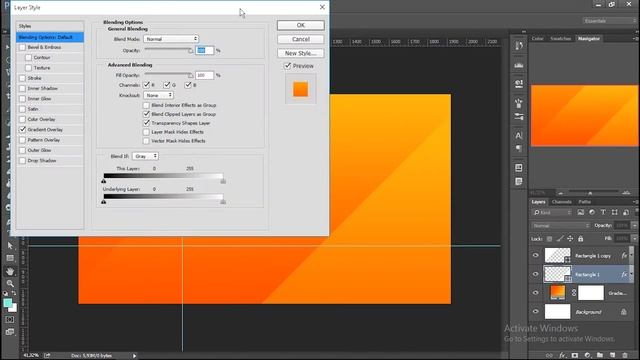
Task: Click the New Style... button
Action: pyautogui.click(x=301, y=53)
